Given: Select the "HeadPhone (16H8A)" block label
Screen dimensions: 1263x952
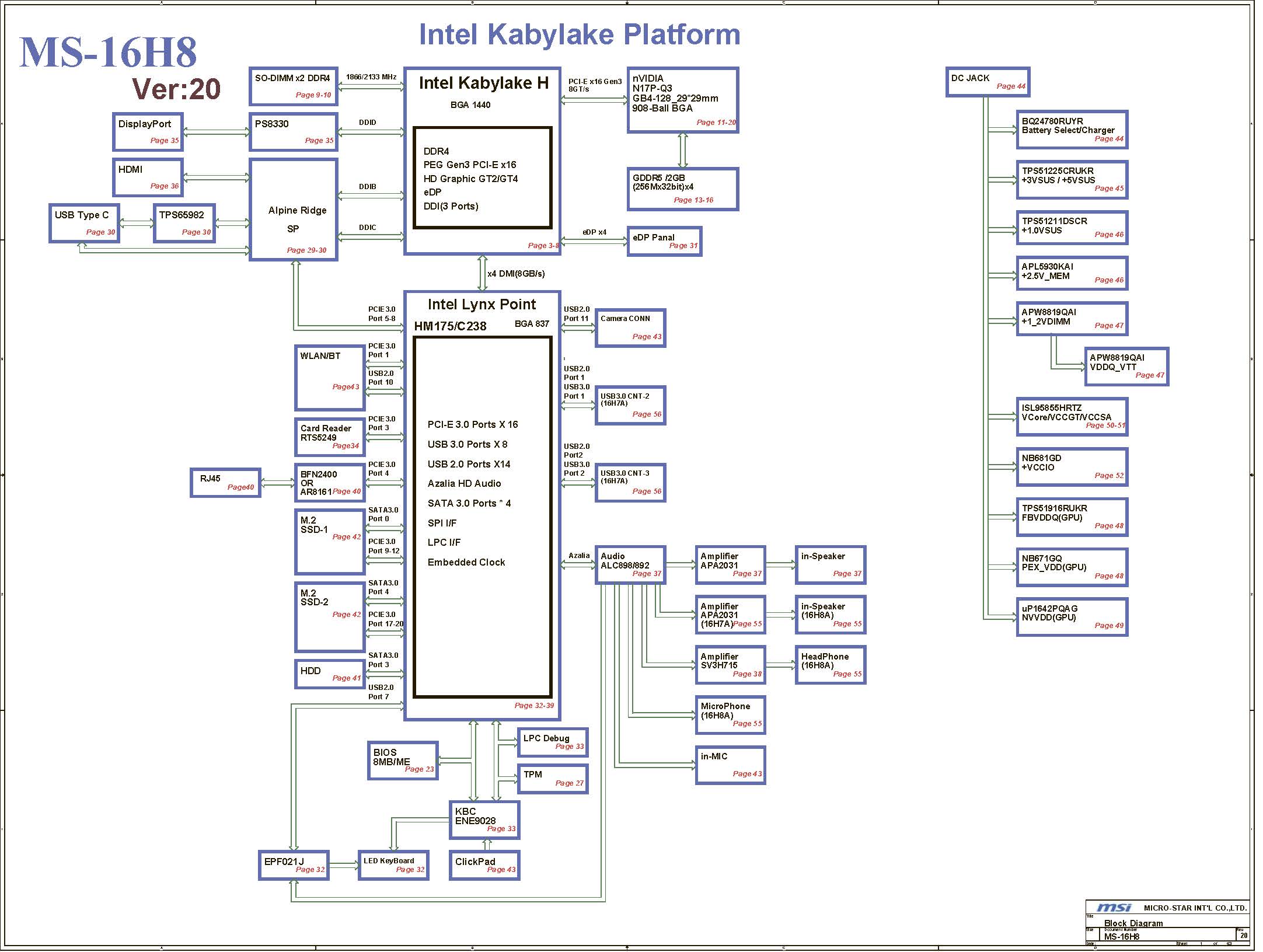Looking at the screenshot, I should pyautogui.click(x=825, y=661).
